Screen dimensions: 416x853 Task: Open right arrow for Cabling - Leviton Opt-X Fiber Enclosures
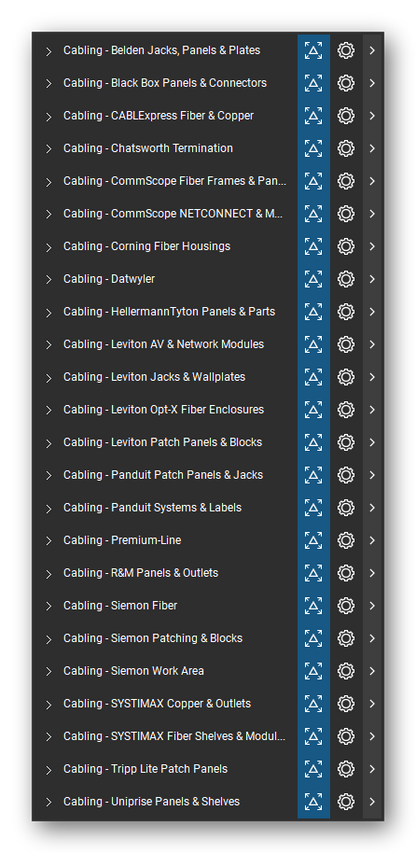pos(372,410)
